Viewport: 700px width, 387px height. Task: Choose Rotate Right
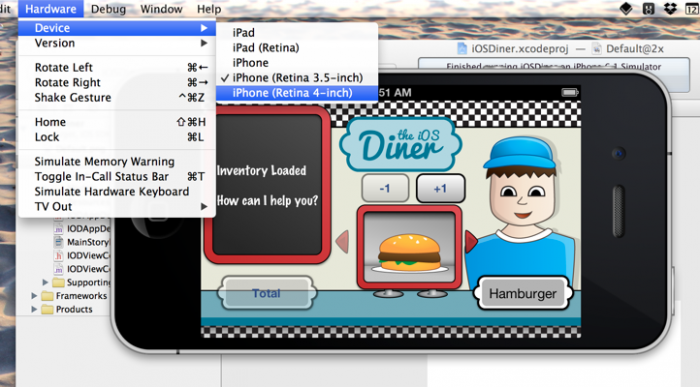click(x=117, y=83)
